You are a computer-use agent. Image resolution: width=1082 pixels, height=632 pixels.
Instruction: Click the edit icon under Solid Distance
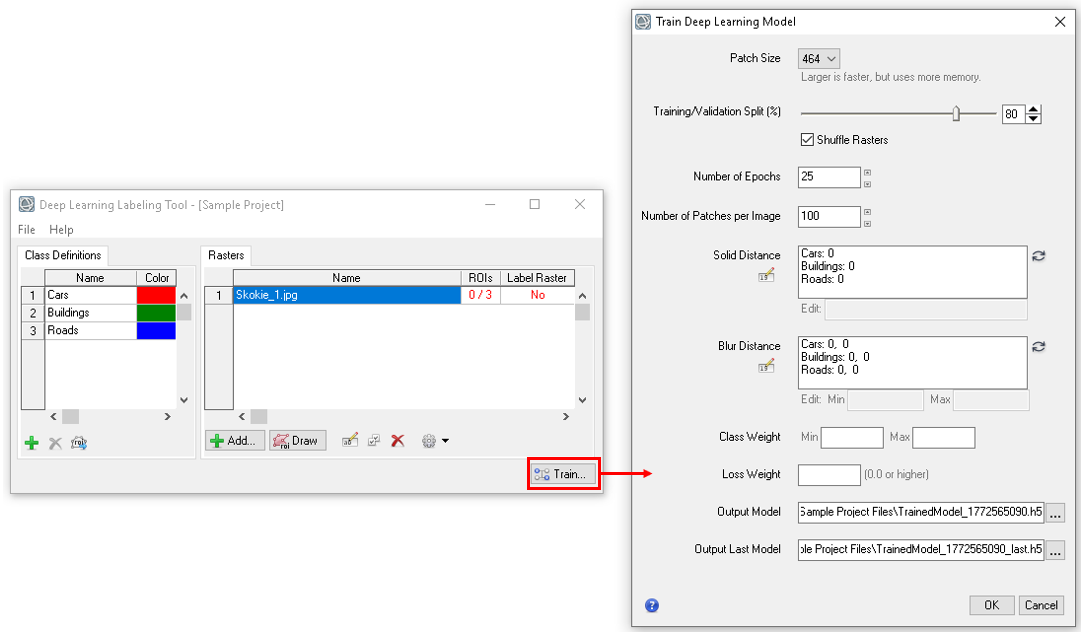pyautogui.click(x=767, y=275)
